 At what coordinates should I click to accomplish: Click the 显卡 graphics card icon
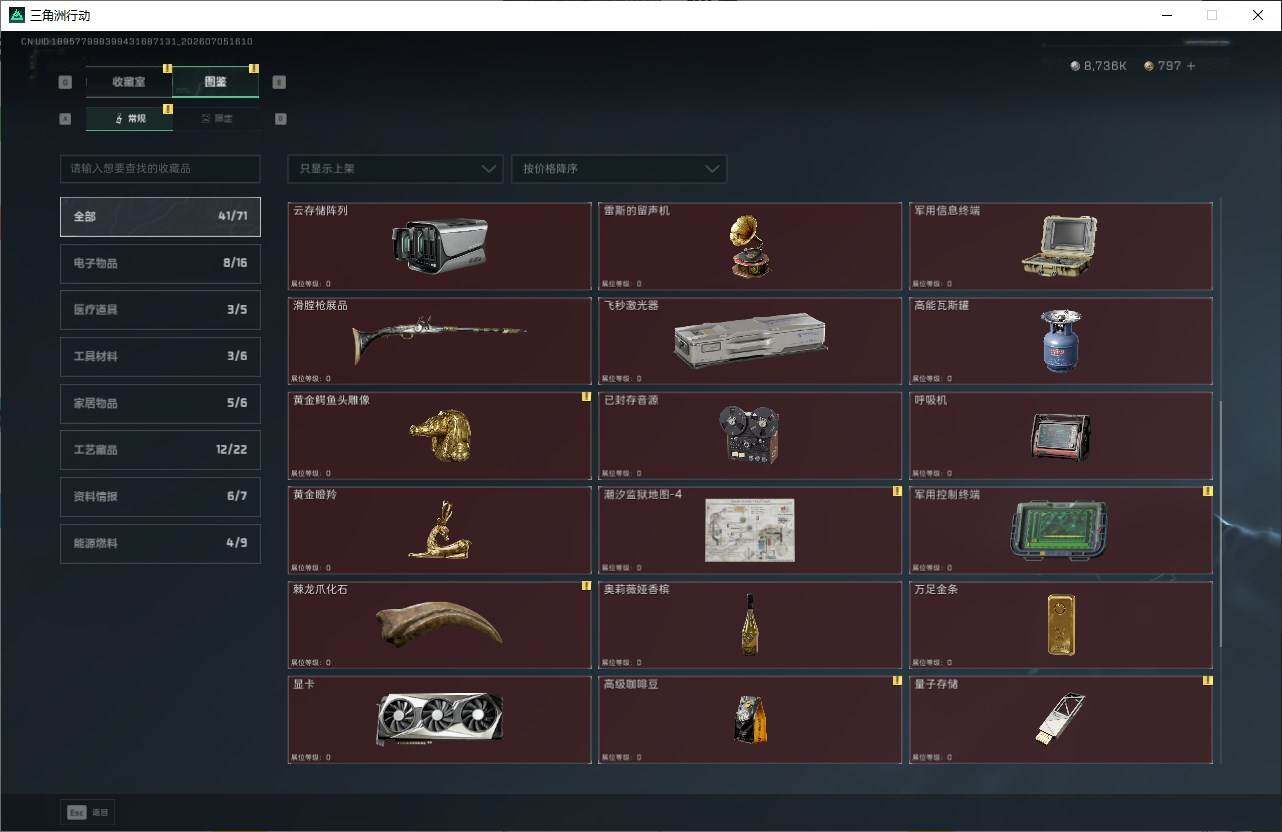(440, 719)
